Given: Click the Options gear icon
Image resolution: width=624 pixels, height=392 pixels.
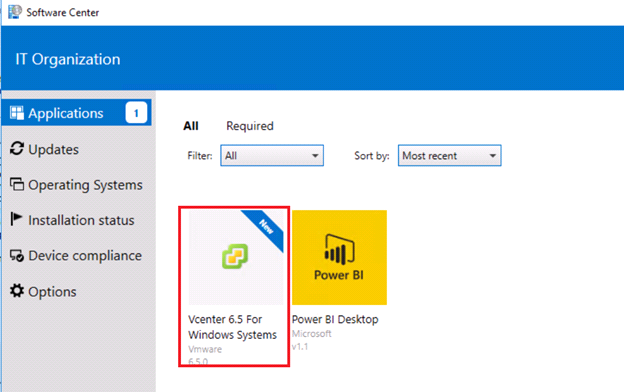Looking at the screenshot, I should 17,291.
